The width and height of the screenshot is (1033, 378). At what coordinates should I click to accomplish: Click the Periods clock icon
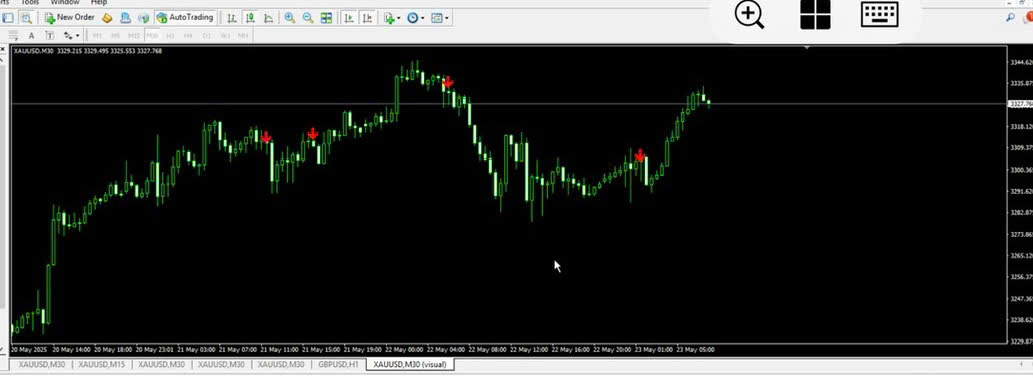(x=412, y=18)
